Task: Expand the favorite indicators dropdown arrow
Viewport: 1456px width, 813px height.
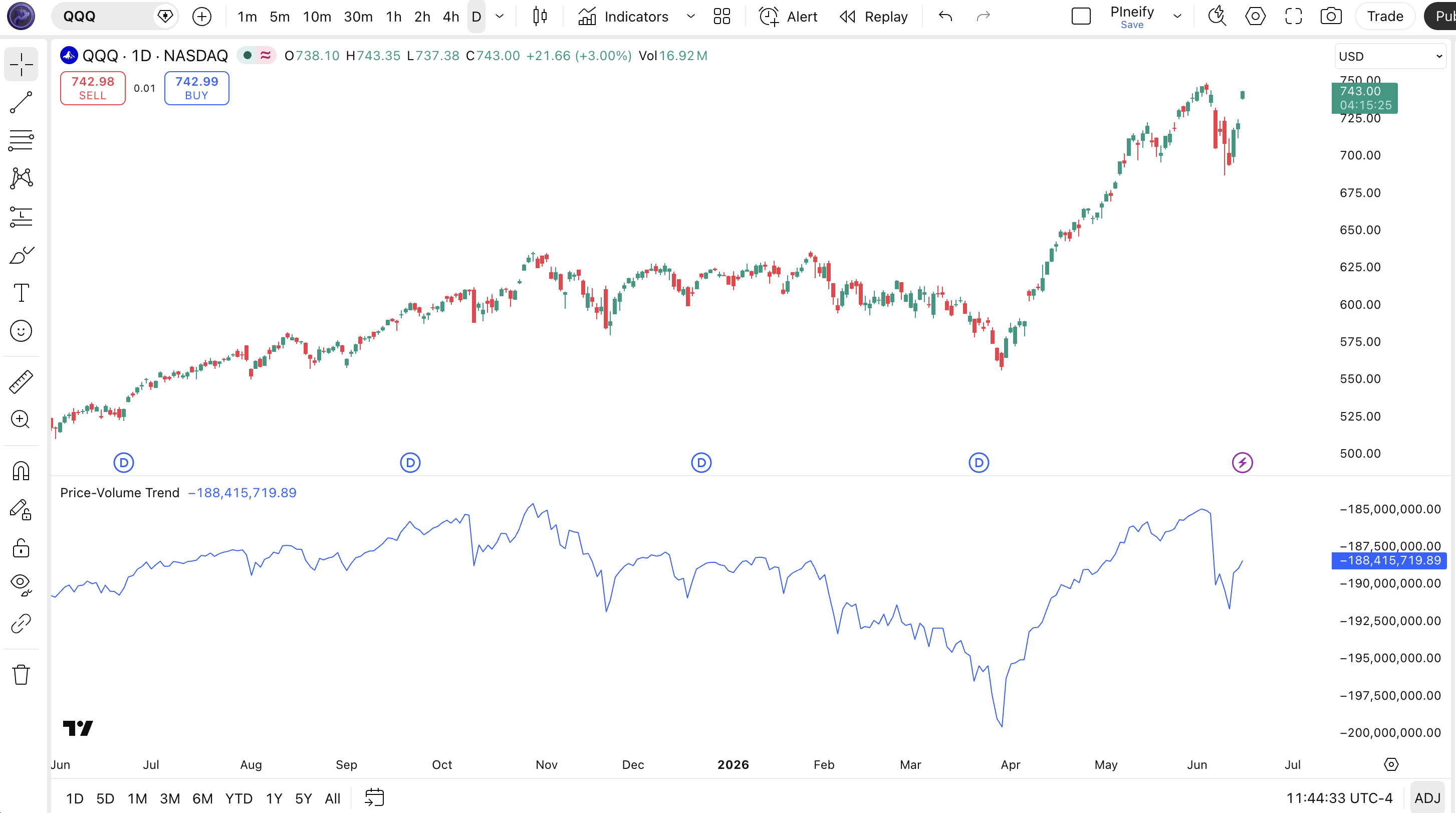Action: [691, 17]
